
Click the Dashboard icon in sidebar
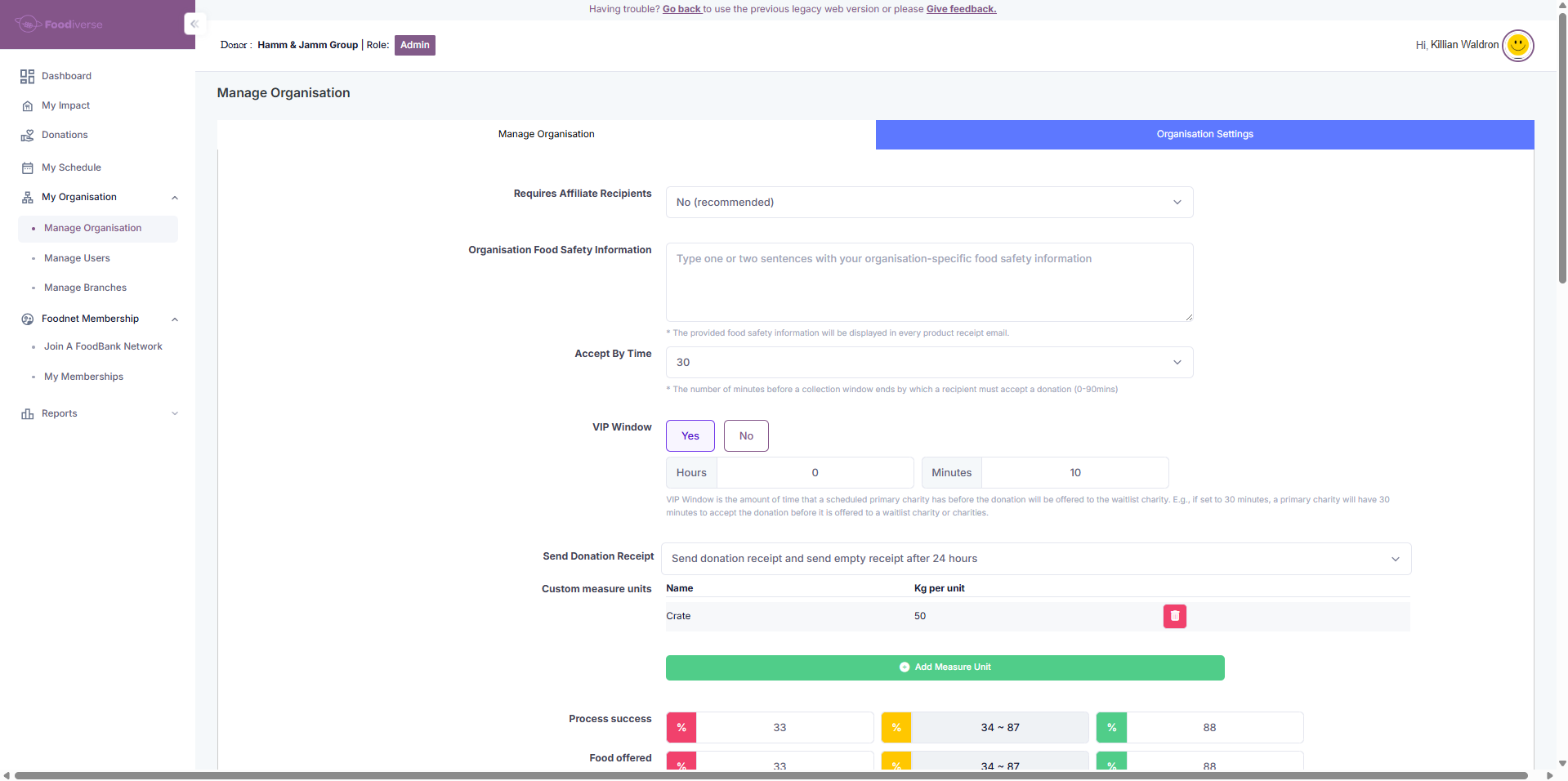pyautogui.click(x=27, y=77)
